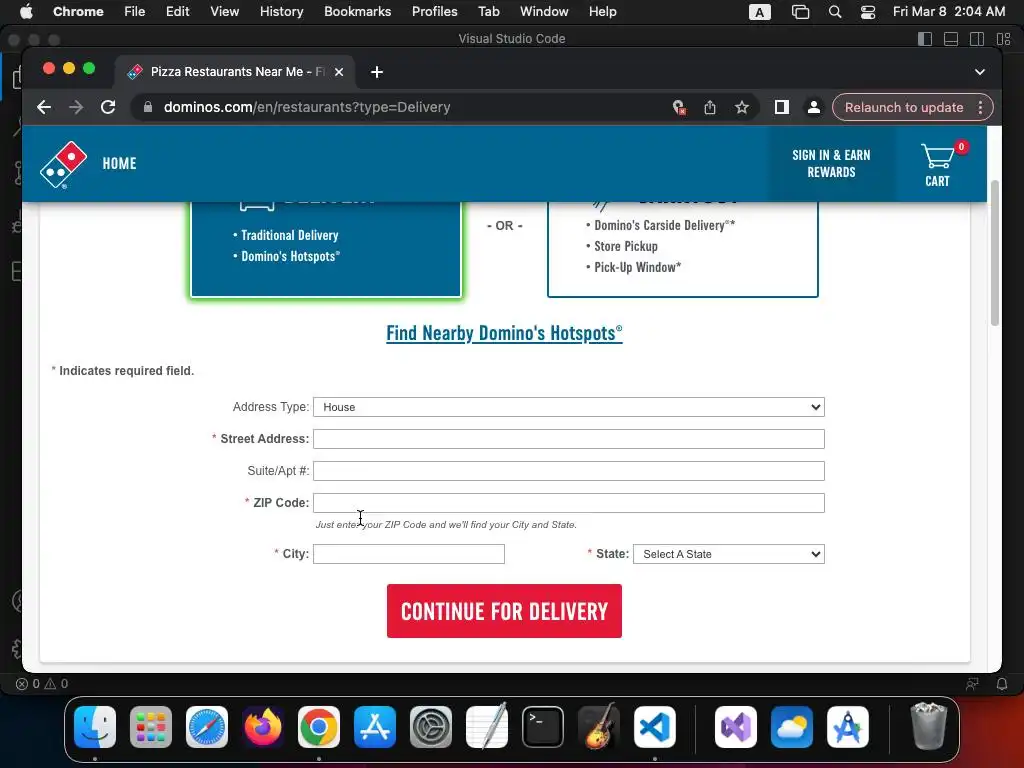Expand Chrome tab search chevron

coord(980,72)
